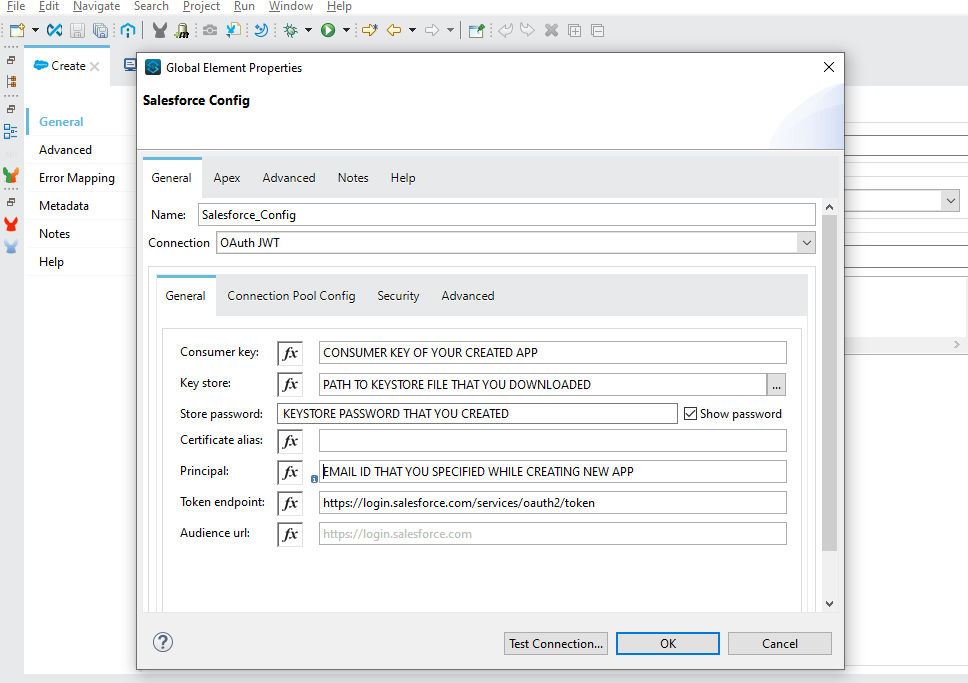This screenshot has height=683, width=968.
Task: Open the dialog's top-level Notes tab
Action: [353, 178]
